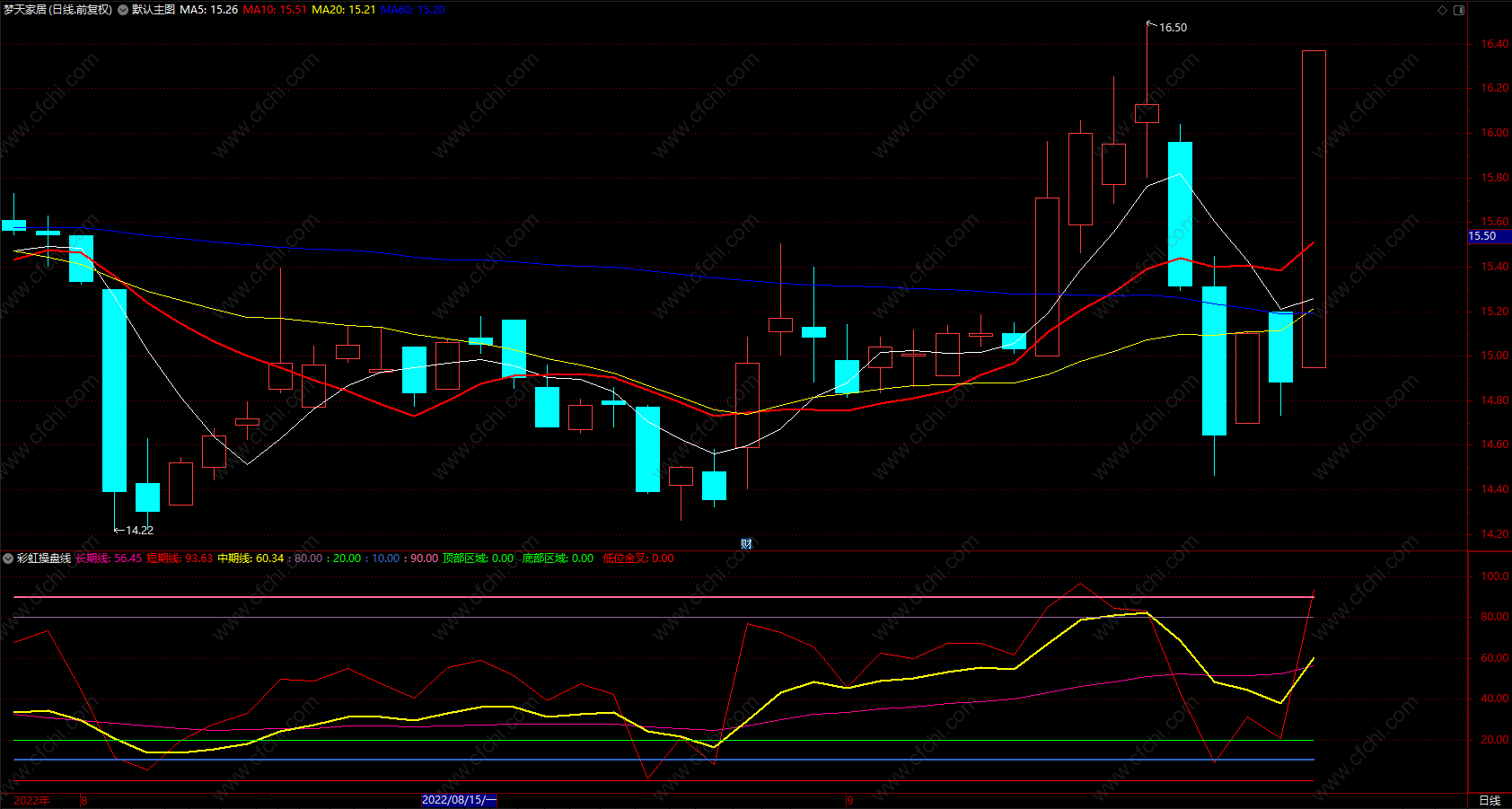This screenshot has width=1512, height=809.
Task: Click the 14.20 price axis label
Action: (1495, 534)
